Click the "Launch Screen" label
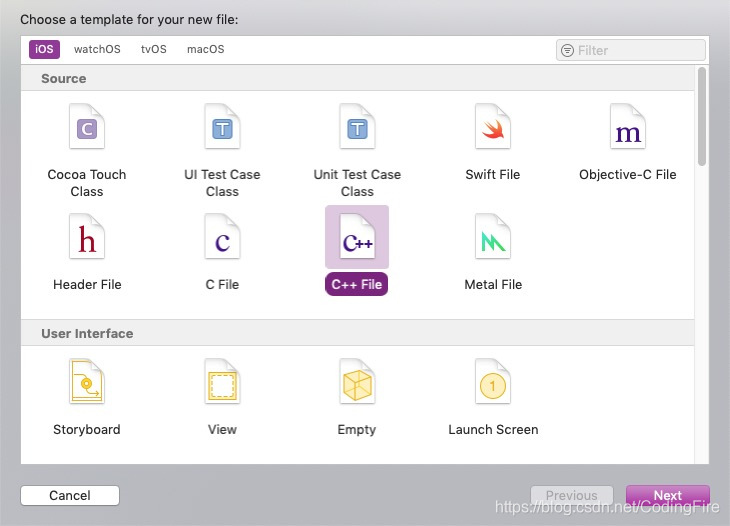 [493, 429]
